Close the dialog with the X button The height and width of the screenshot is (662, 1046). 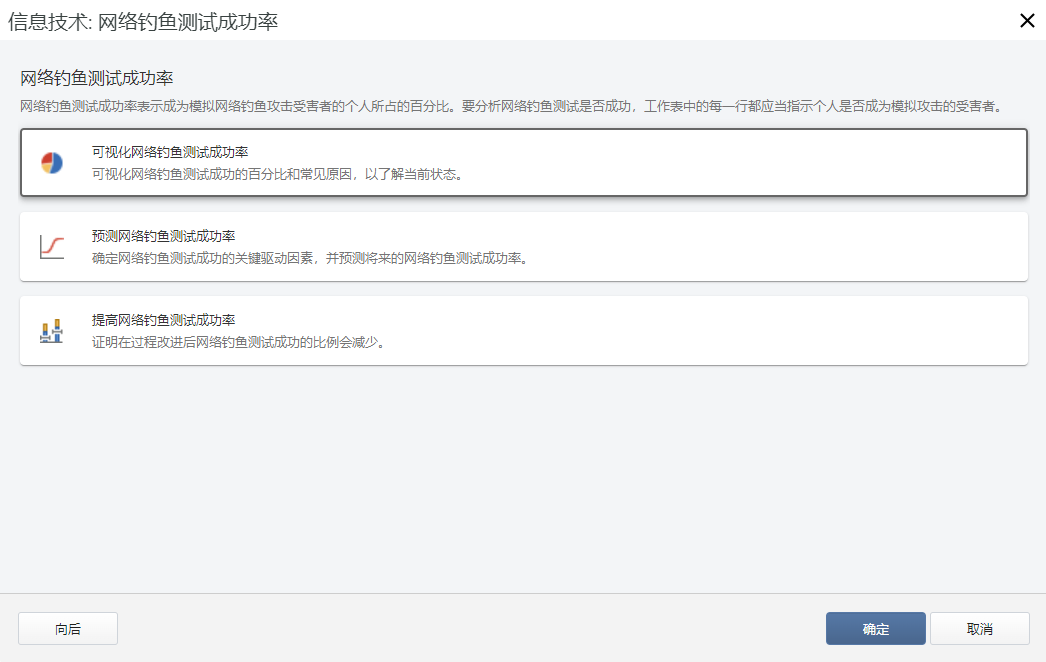(1026, 20)
